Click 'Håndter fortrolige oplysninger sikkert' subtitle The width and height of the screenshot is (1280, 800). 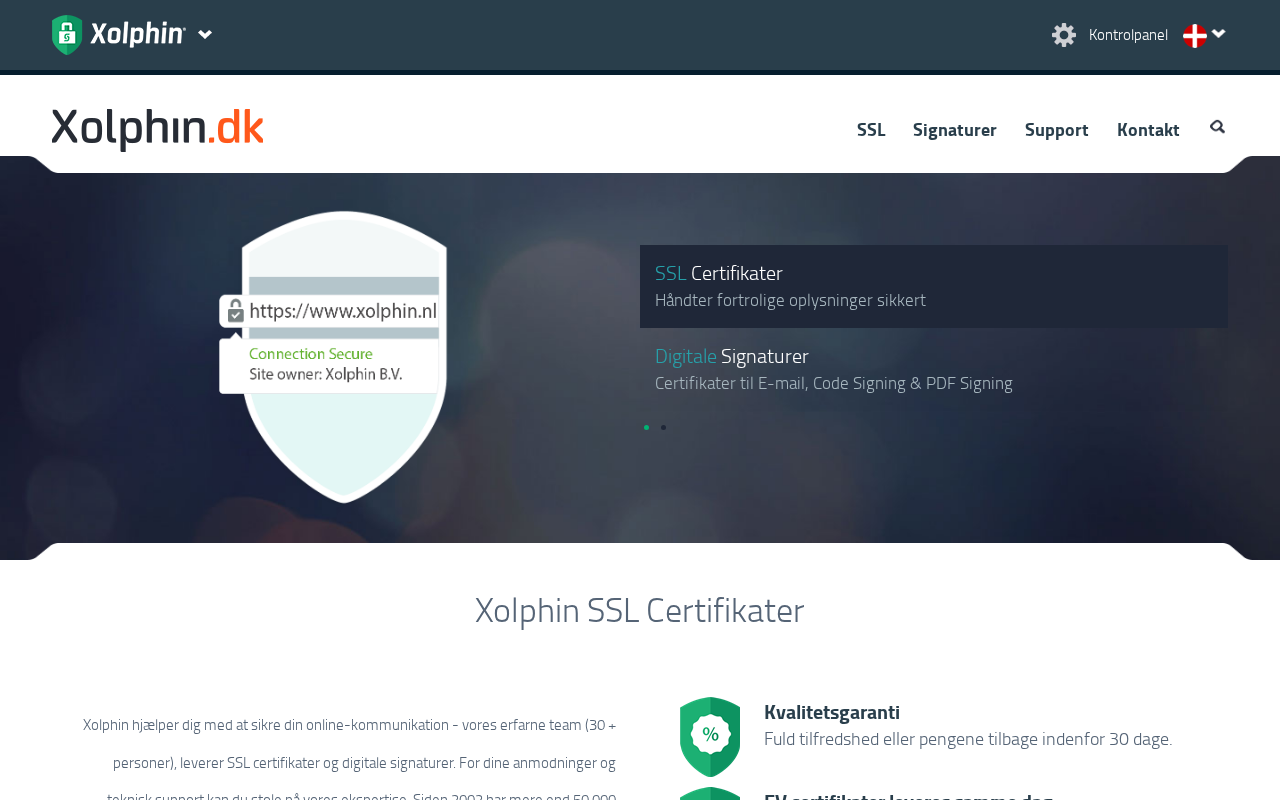790,300
